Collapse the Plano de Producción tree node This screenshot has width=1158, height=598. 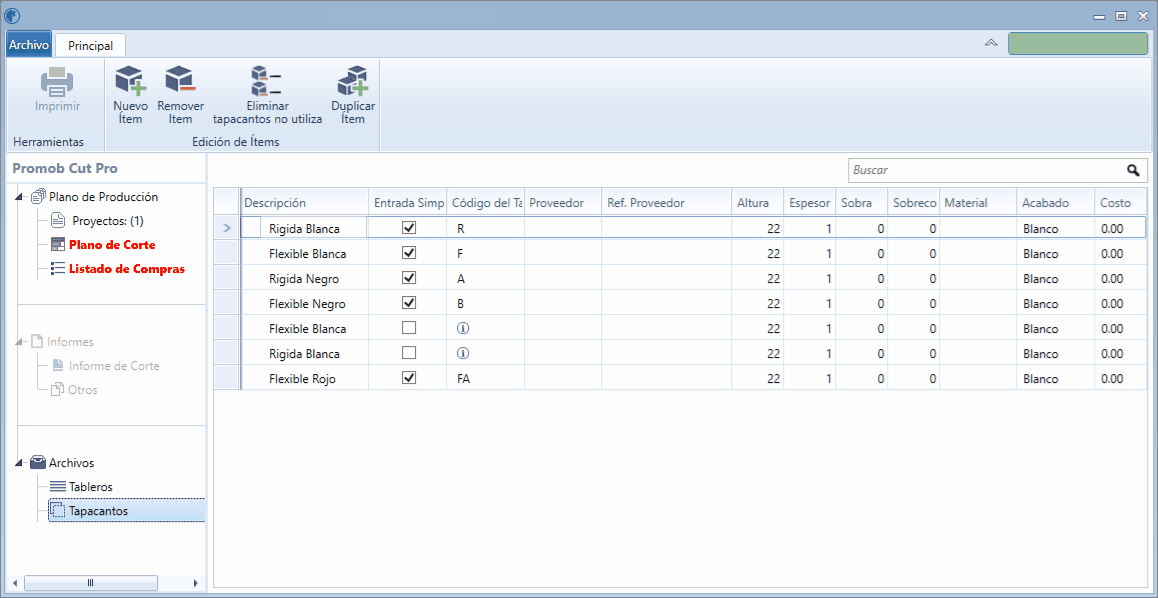click(x=20, y=197)
